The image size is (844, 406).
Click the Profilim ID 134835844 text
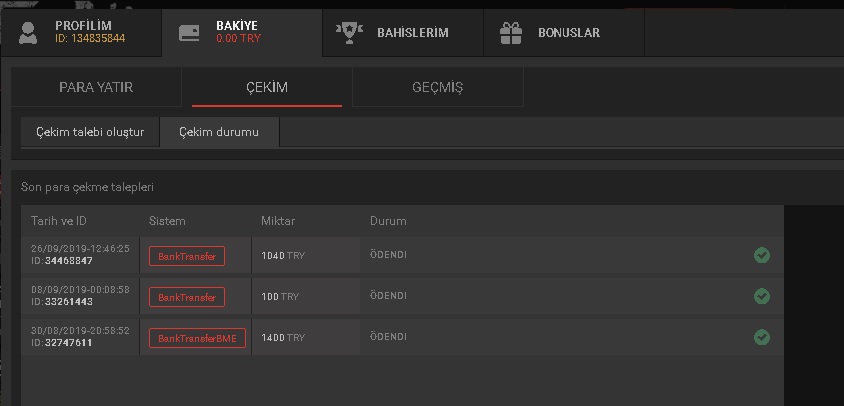pos(90,39)
